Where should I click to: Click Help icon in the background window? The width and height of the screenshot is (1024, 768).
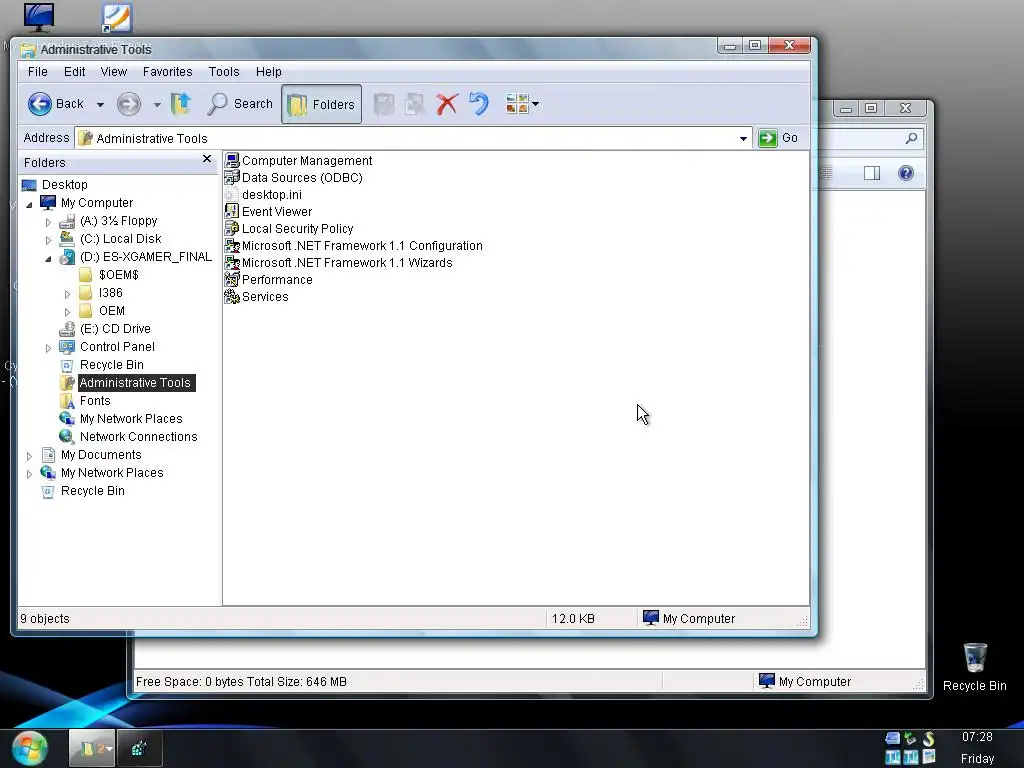906,172
